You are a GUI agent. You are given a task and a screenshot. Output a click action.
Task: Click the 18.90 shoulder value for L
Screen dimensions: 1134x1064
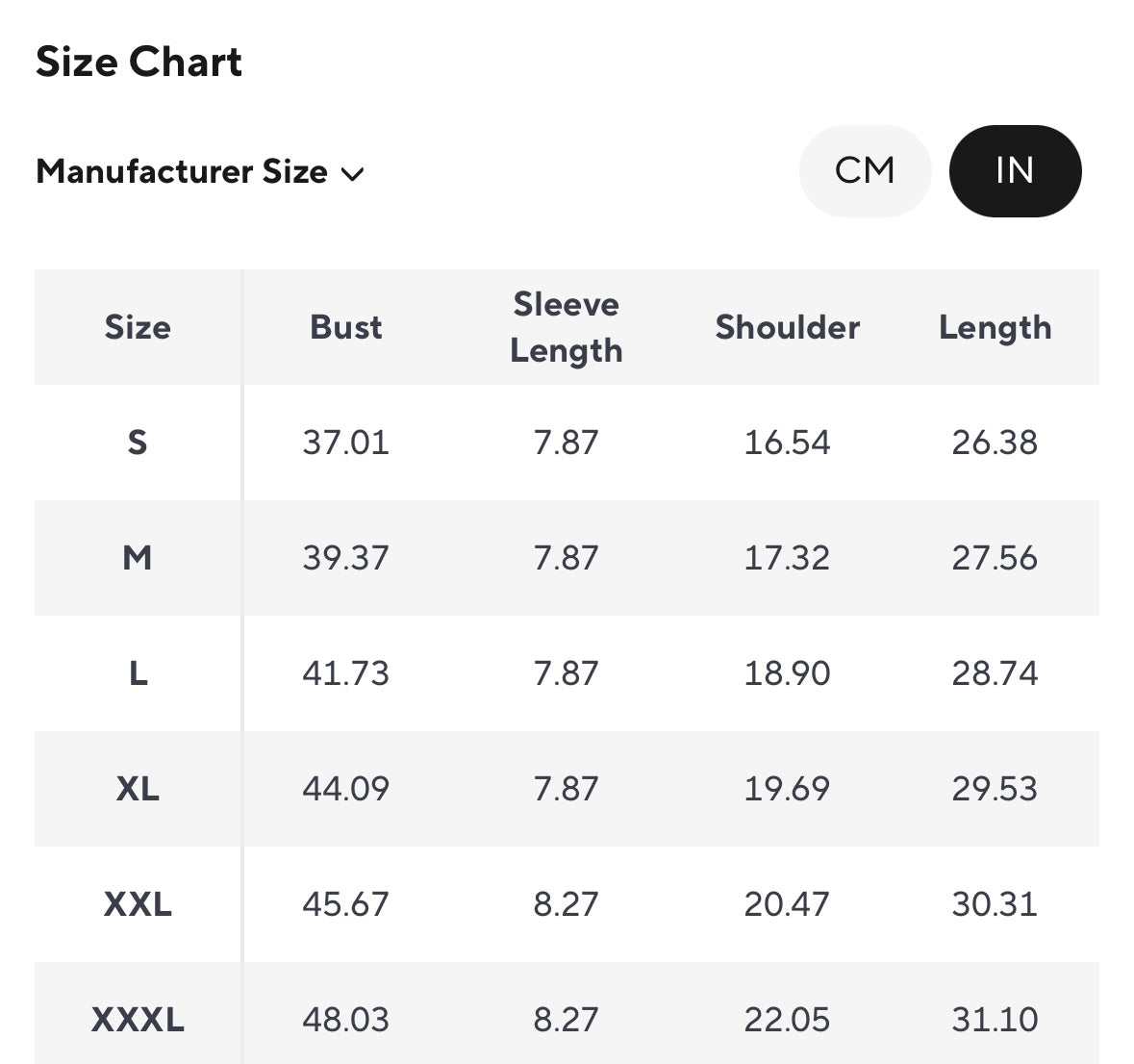787,673
